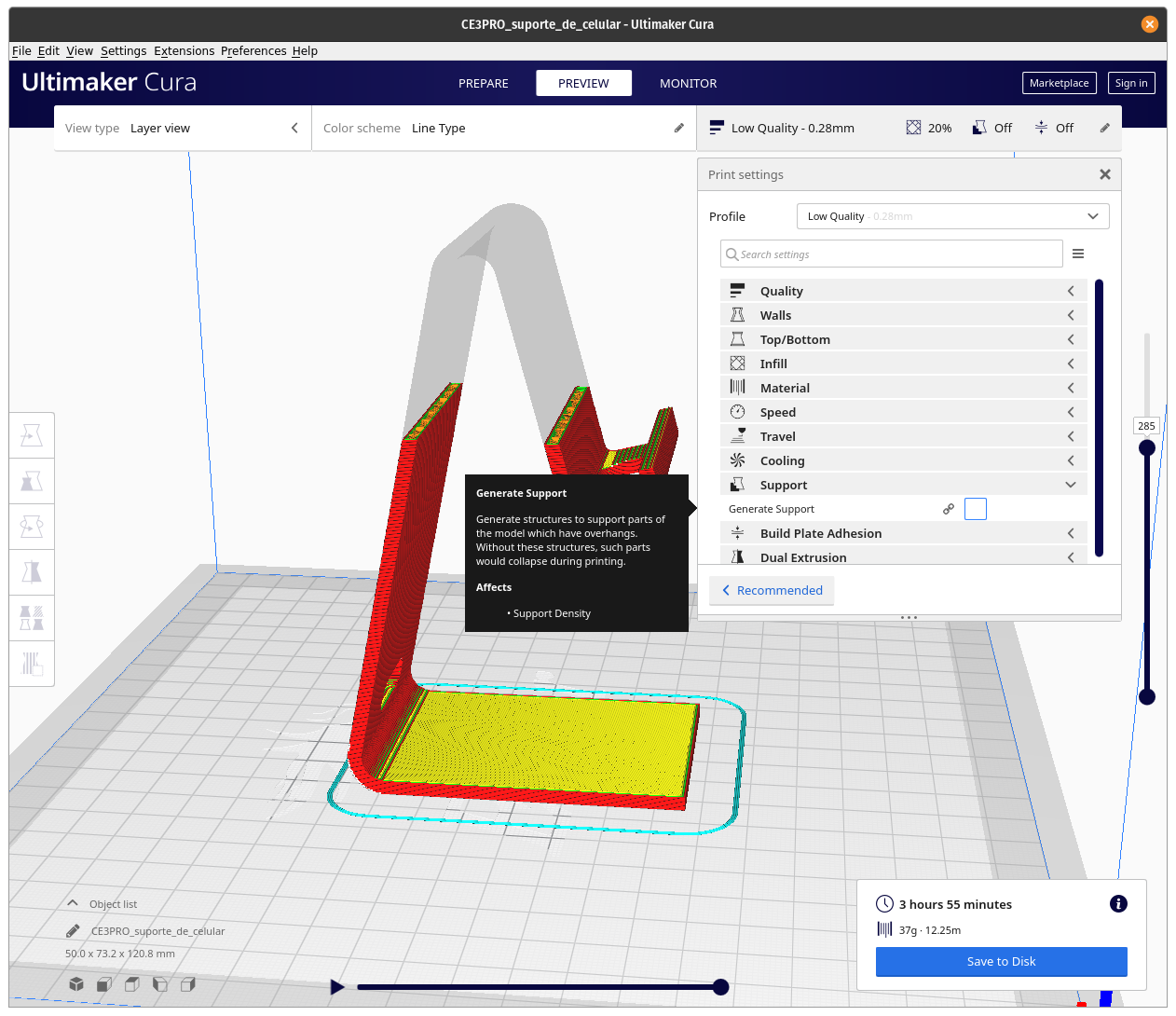Expand the Quality settings category

pyautogui.click(x=903, y=291)
